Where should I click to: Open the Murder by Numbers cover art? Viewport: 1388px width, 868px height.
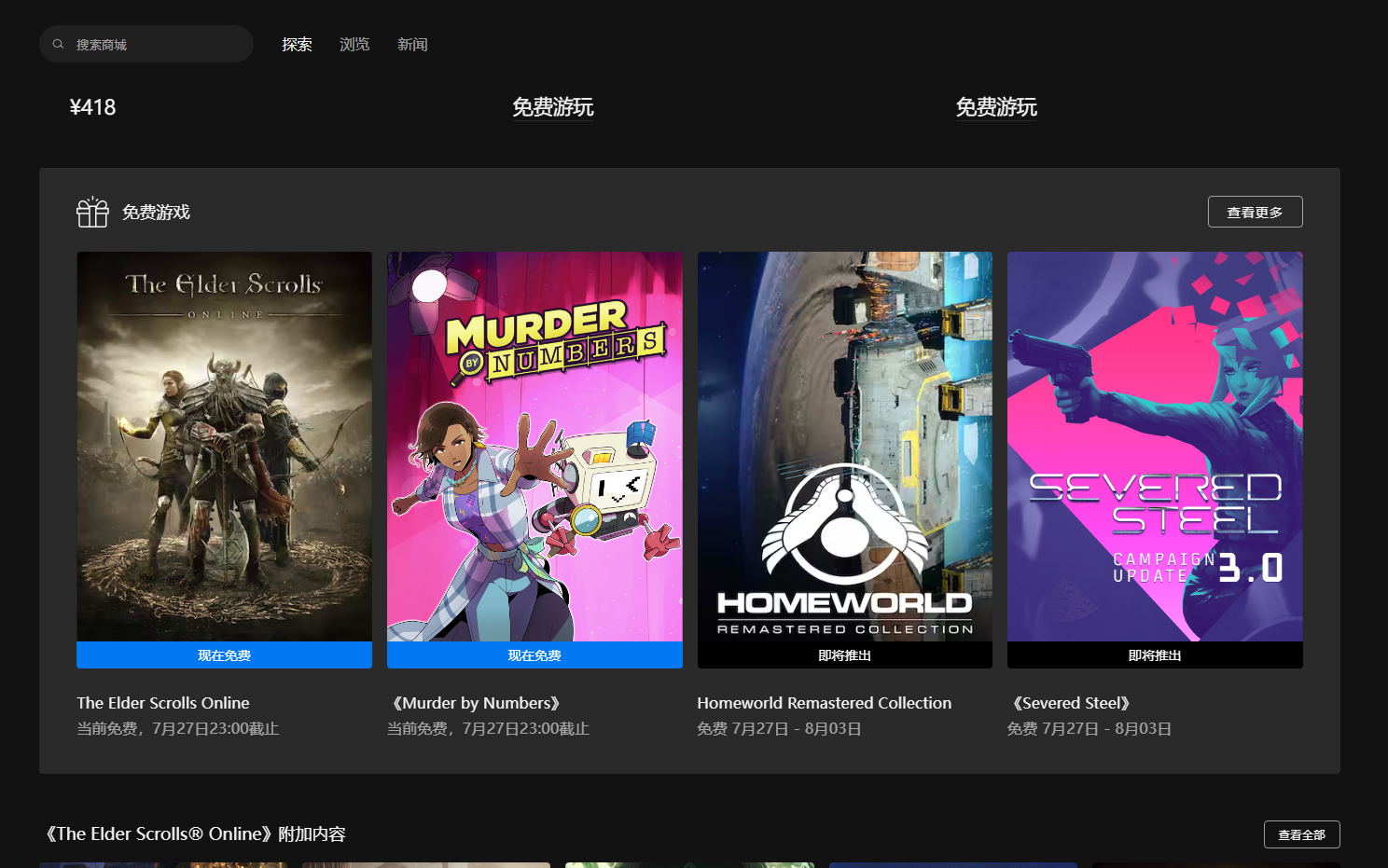pos(534,447)
